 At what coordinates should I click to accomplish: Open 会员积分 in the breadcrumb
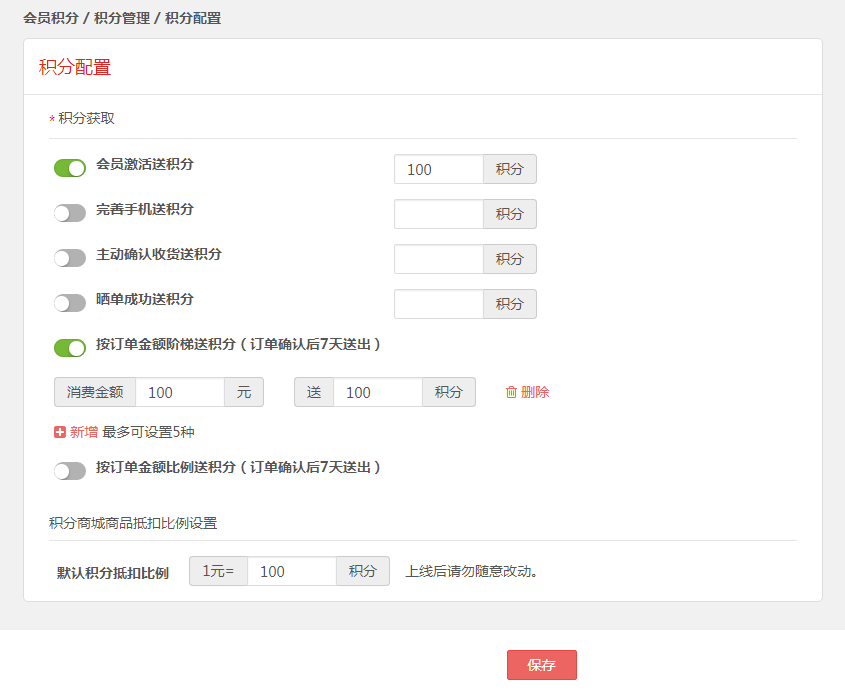(51, 18)
